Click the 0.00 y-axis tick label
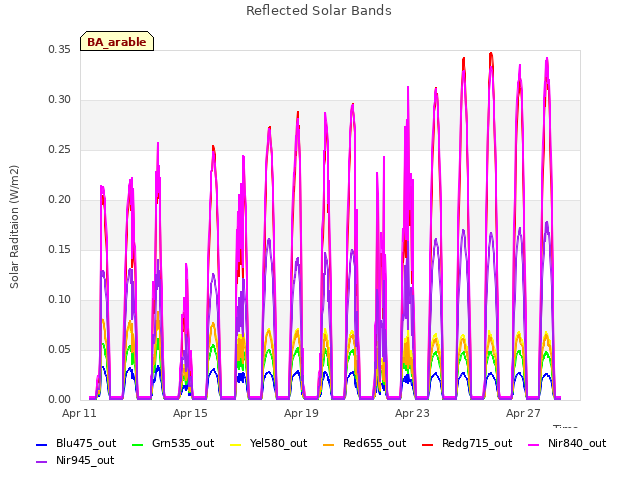640x480 pixels. pyautogui.click(x=60, y=400)
